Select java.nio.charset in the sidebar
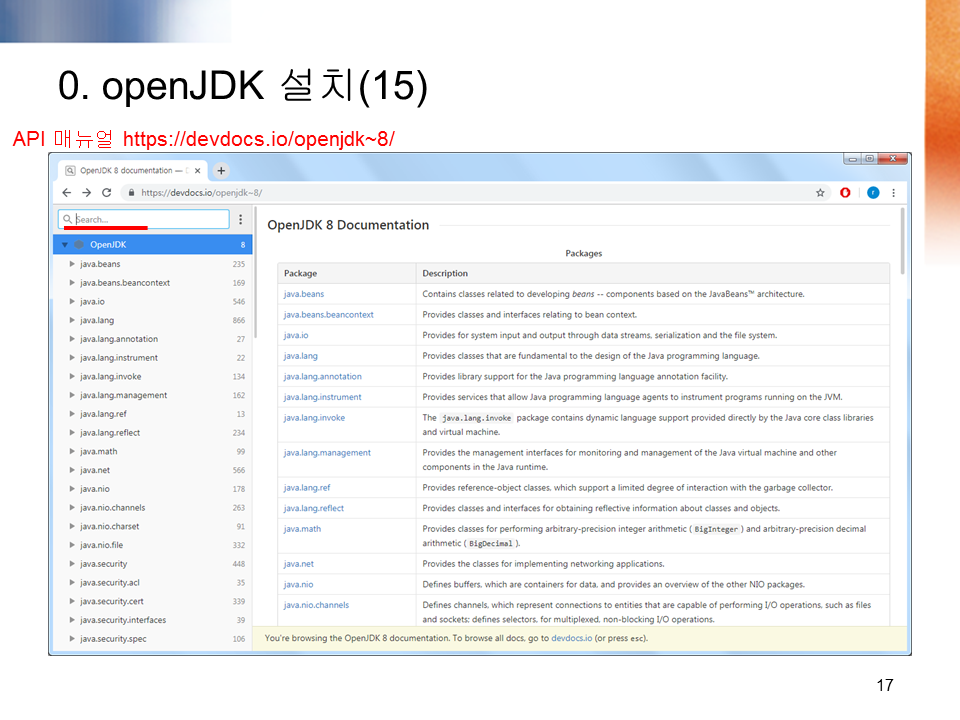Viewport: 960px width, 720px height. pyautogui.click(x=153, y=527)
